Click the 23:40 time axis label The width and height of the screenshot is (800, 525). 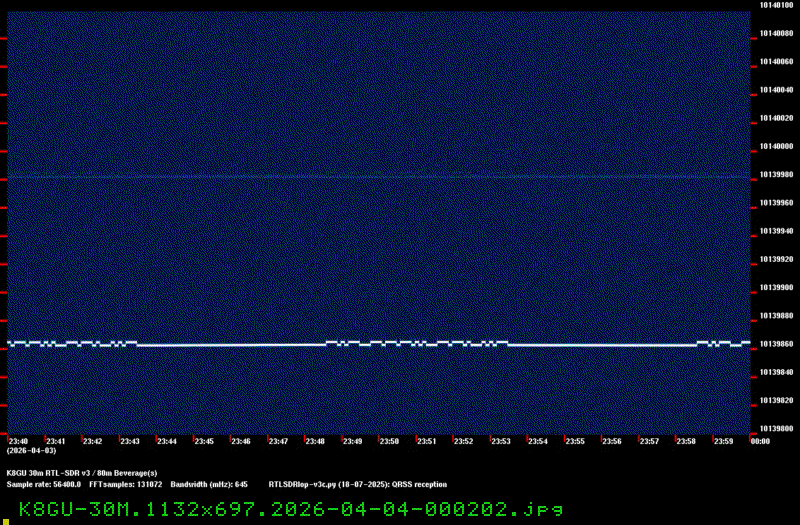tap(18, 441)
